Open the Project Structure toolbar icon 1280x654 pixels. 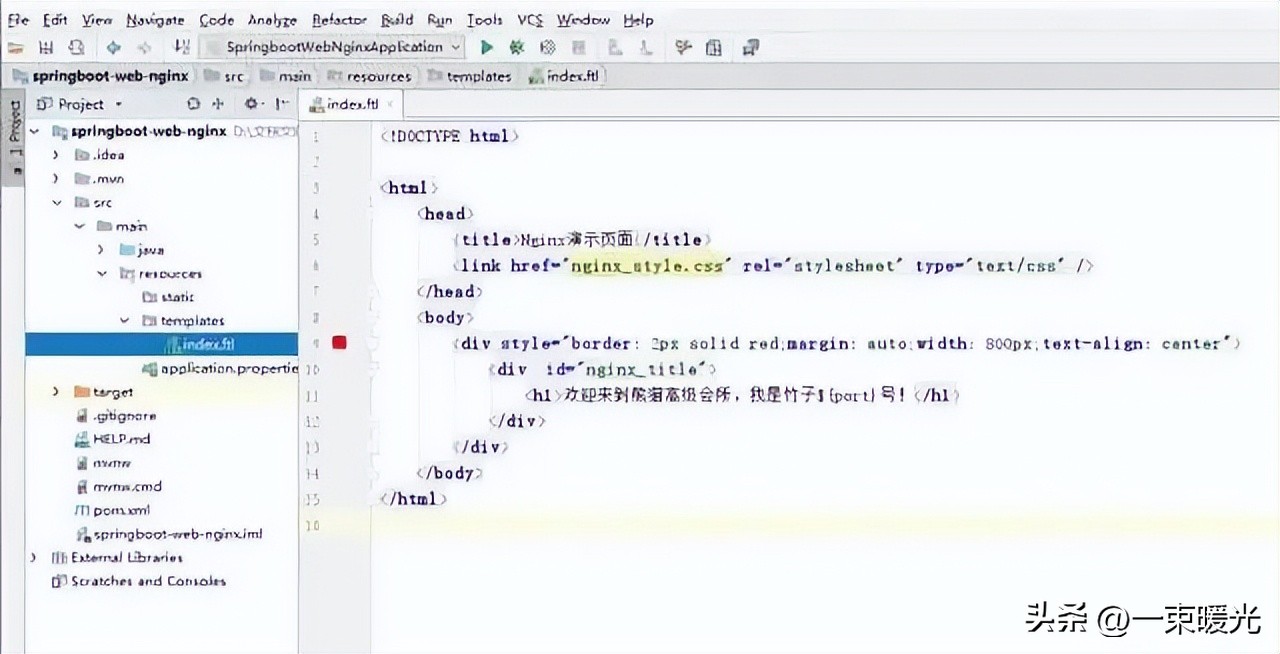tap(714, 47)
